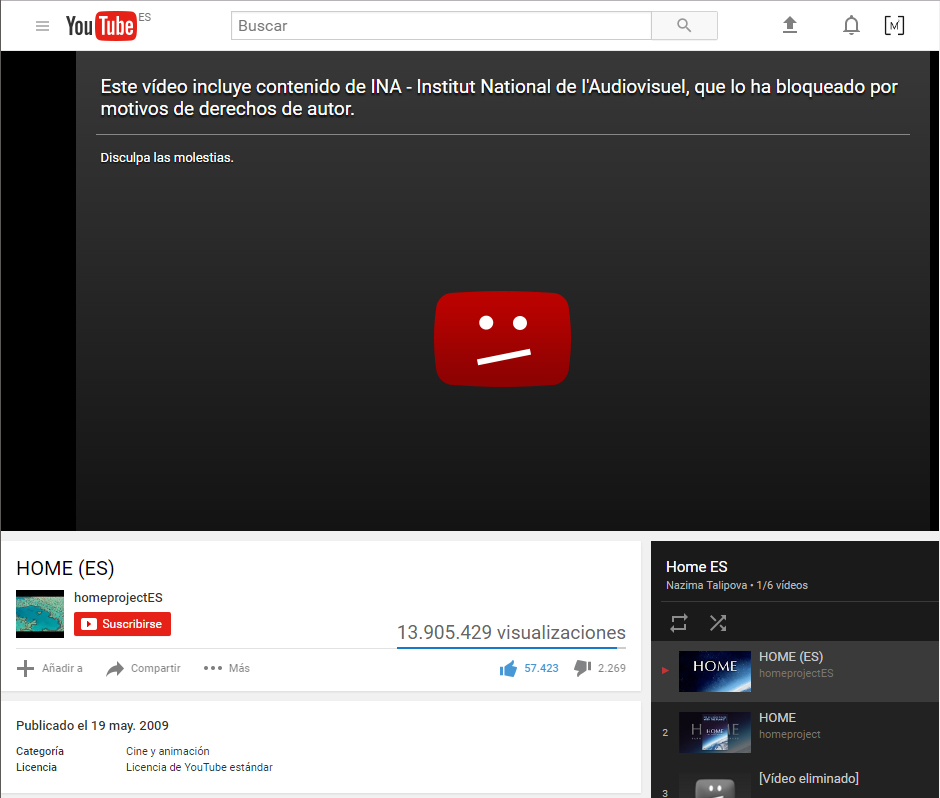The width and height of the screenshot is (940, 798).
Task: Open homeprojectES channel avatar
Action: pyautogui.click(x=40, y=613)
